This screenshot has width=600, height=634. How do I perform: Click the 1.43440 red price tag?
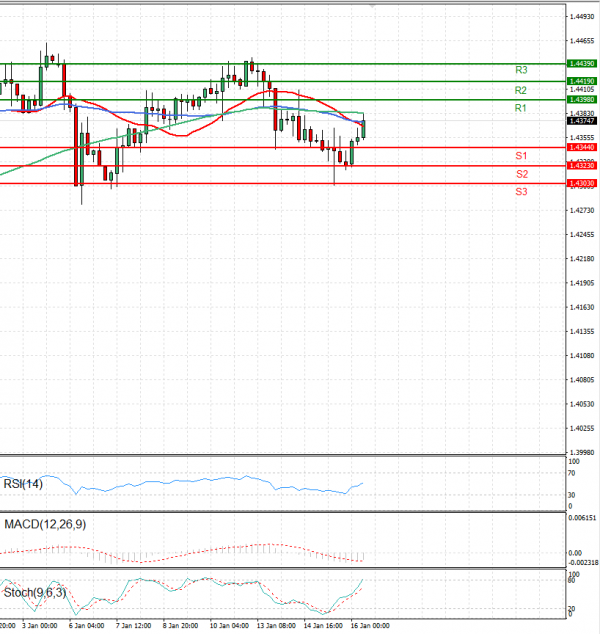pyautogui.click(x=581, y=147)
